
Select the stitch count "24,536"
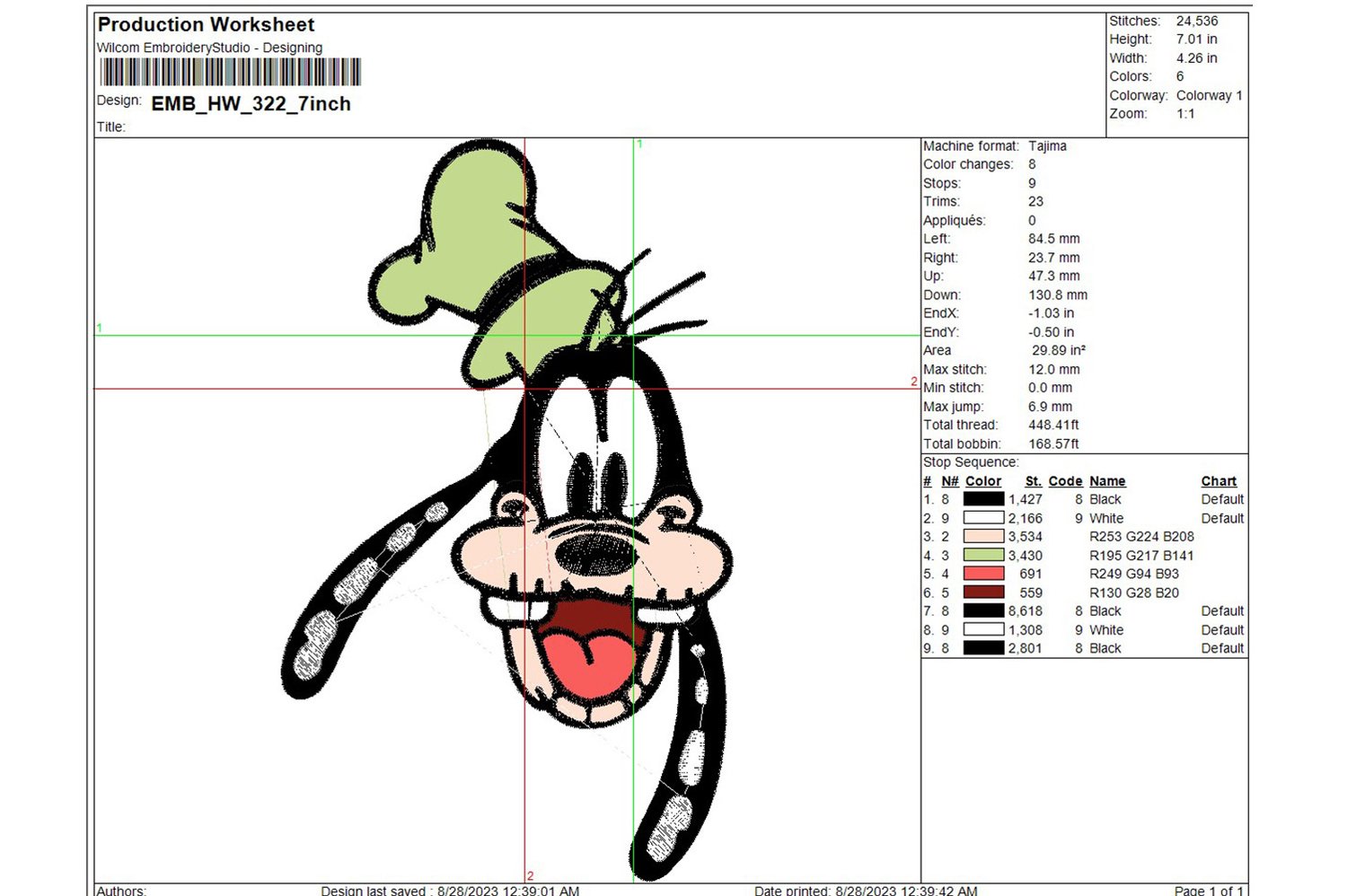pos(1197,21)
